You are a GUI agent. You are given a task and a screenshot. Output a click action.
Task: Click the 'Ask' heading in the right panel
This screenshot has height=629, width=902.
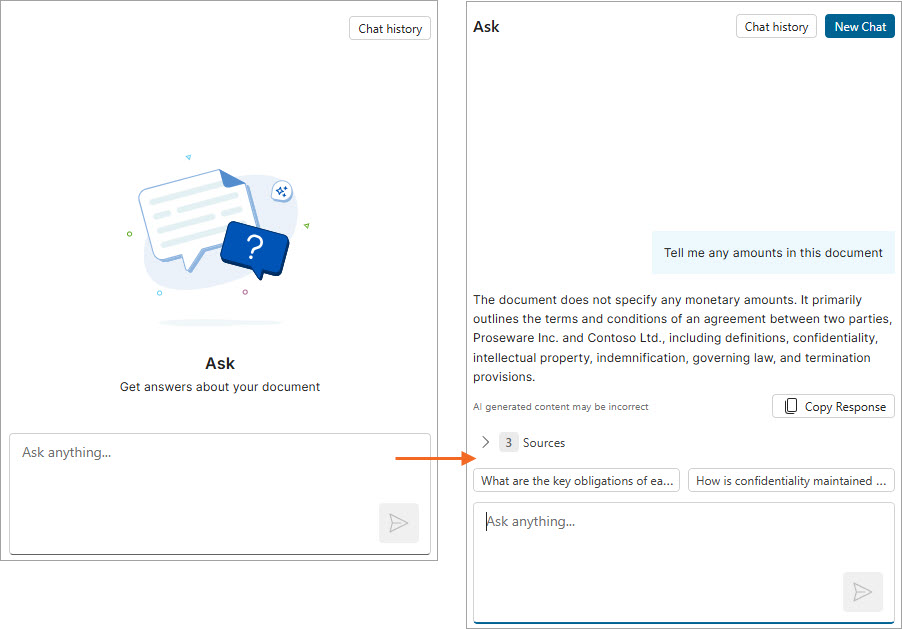pos(486,27)
